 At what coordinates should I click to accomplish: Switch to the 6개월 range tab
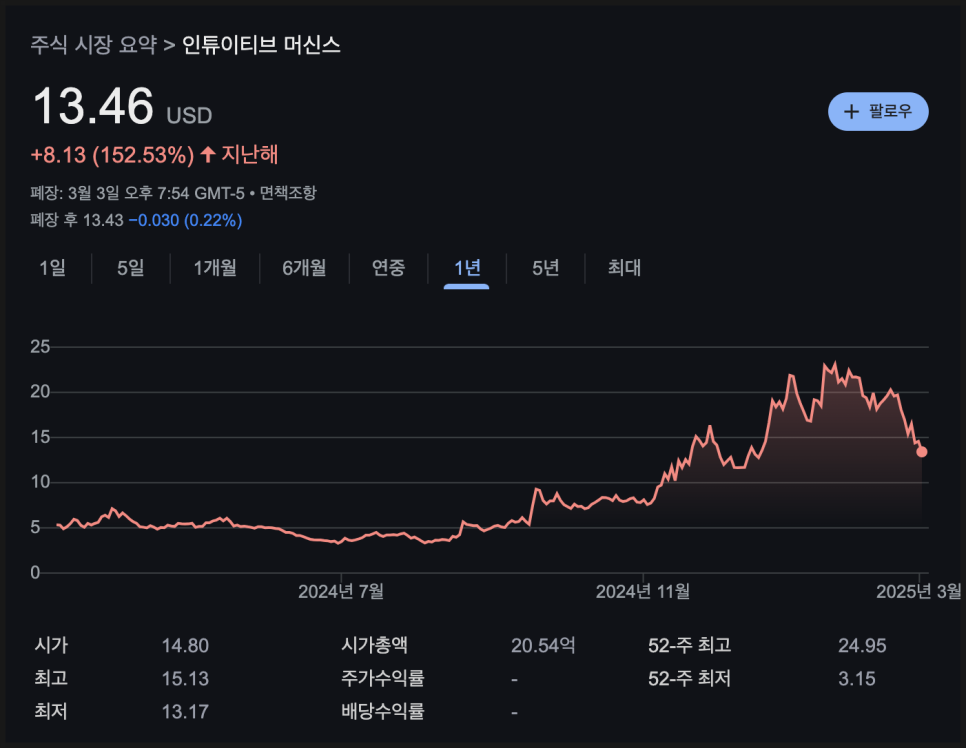pos(304,268)
